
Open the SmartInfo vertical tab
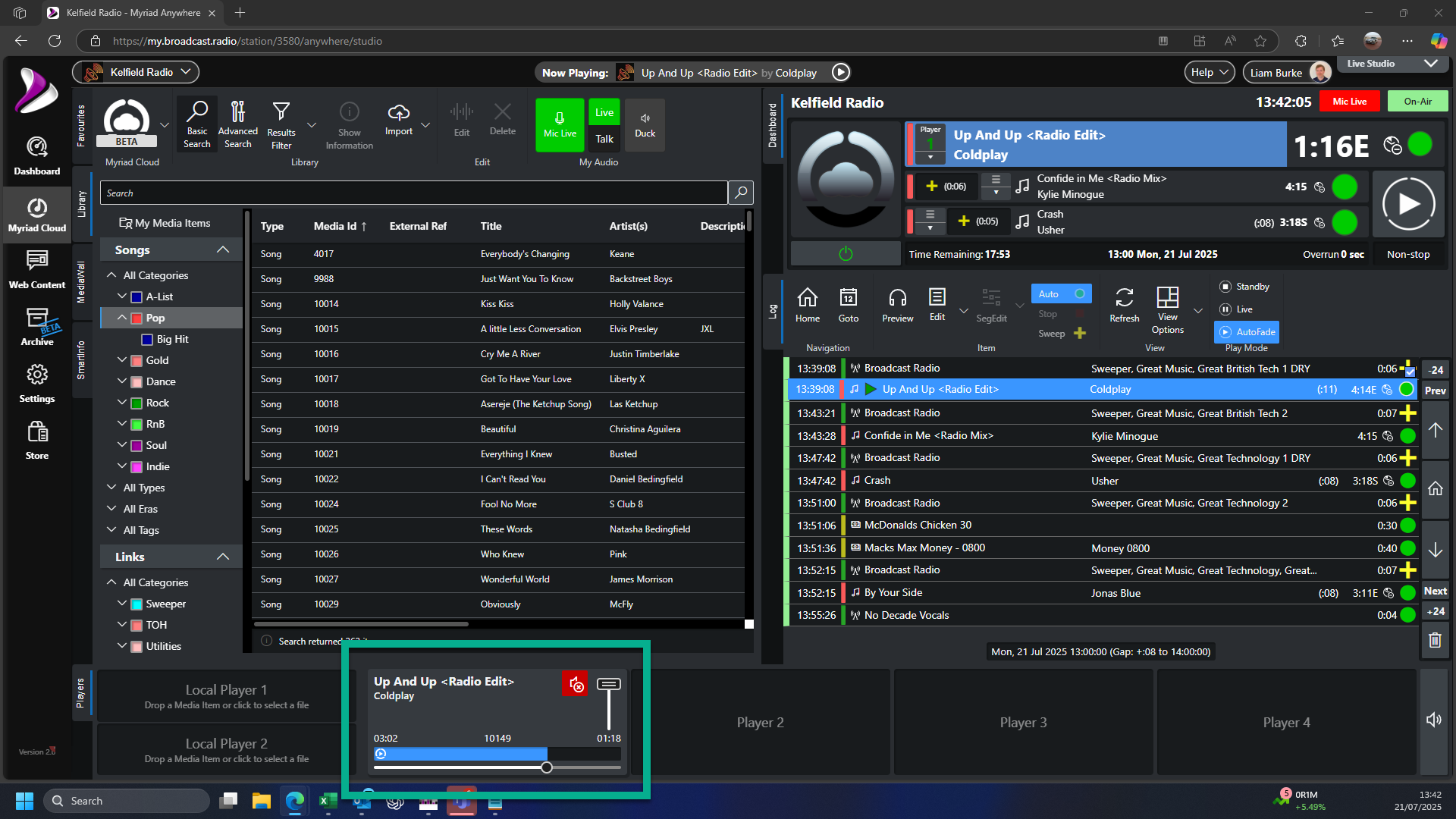(x=81, y=361)
